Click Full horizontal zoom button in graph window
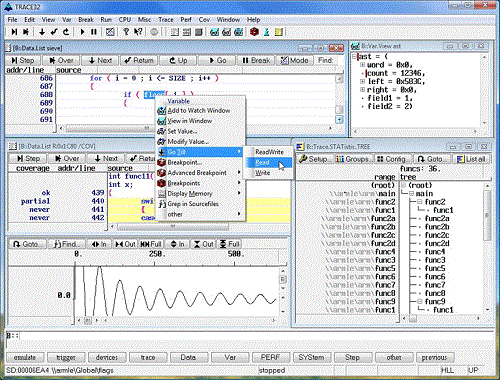This screenshot has width=500, height=380. coord(151,244)
